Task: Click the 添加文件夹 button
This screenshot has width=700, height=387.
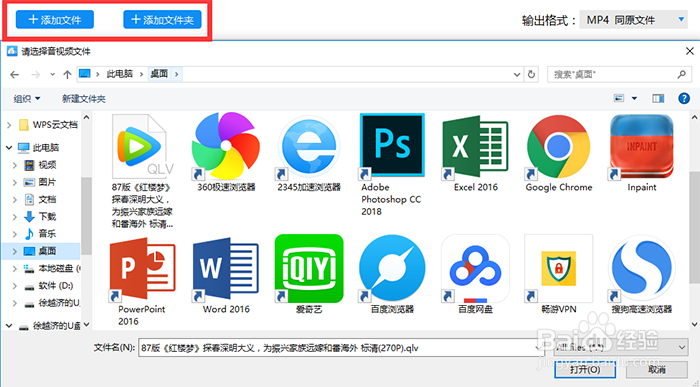Action: [162, 20]
